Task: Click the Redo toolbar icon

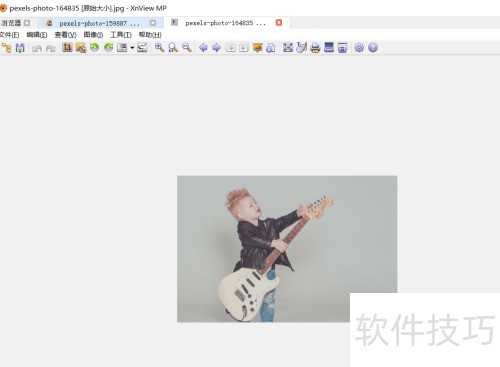Action: 51,48
